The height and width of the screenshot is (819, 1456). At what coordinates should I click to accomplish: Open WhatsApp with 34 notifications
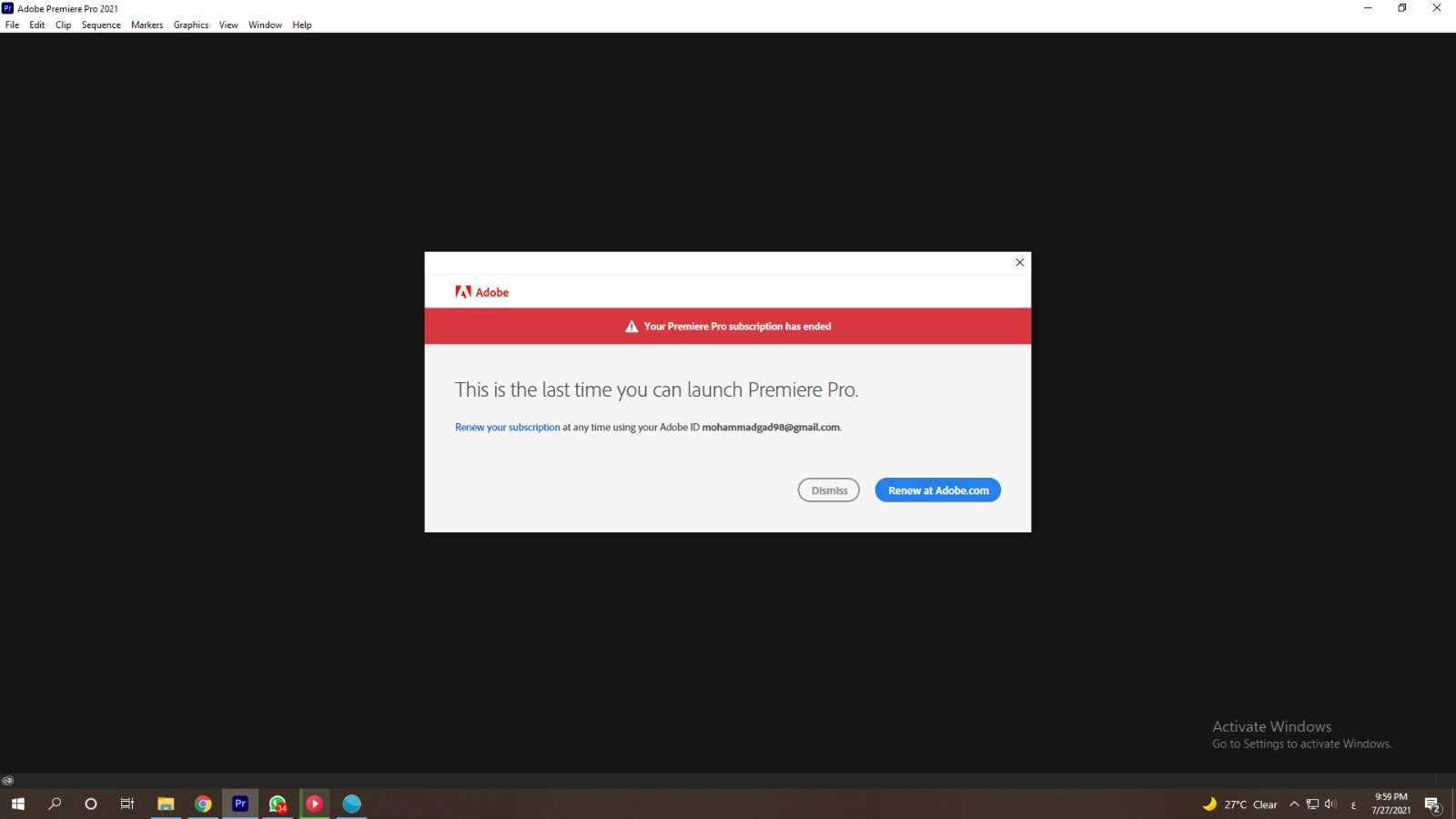tap(277, 804)
